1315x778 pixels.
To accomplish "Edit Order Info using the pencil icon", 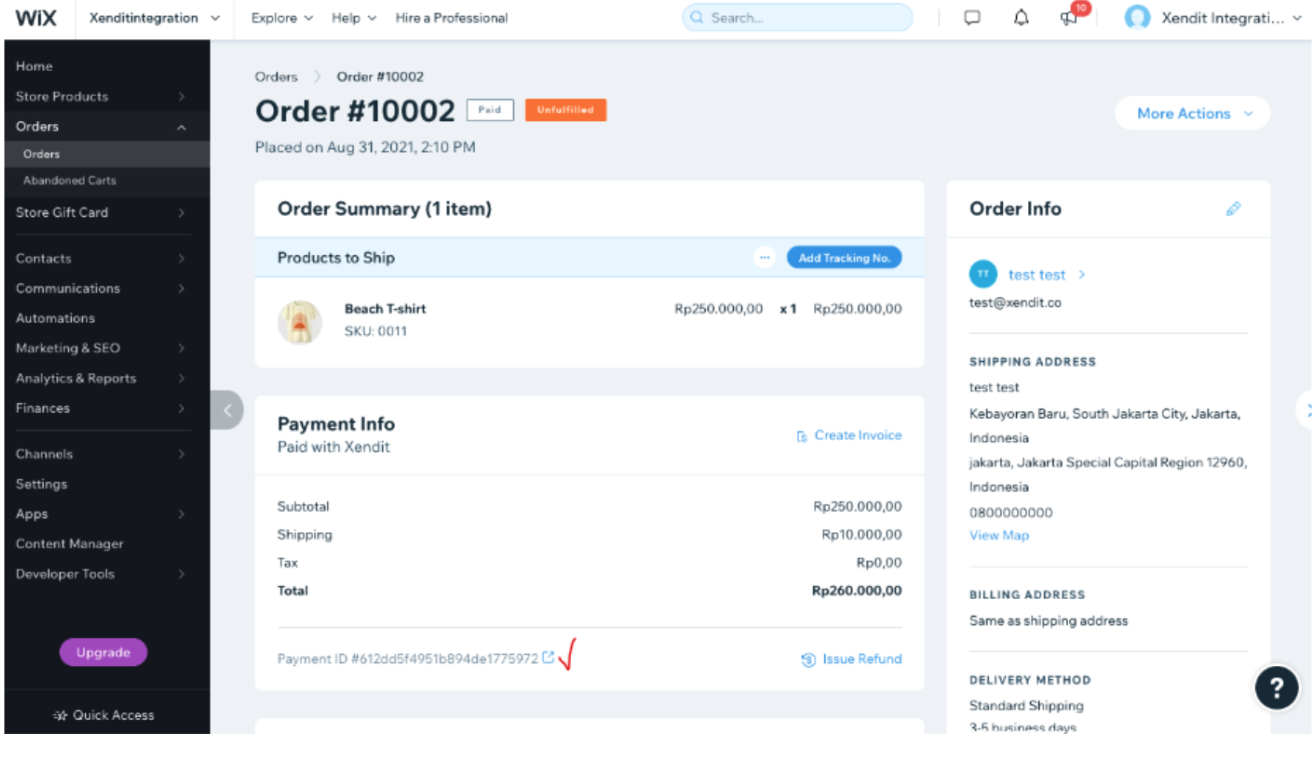I will (x=1233, y=208).
